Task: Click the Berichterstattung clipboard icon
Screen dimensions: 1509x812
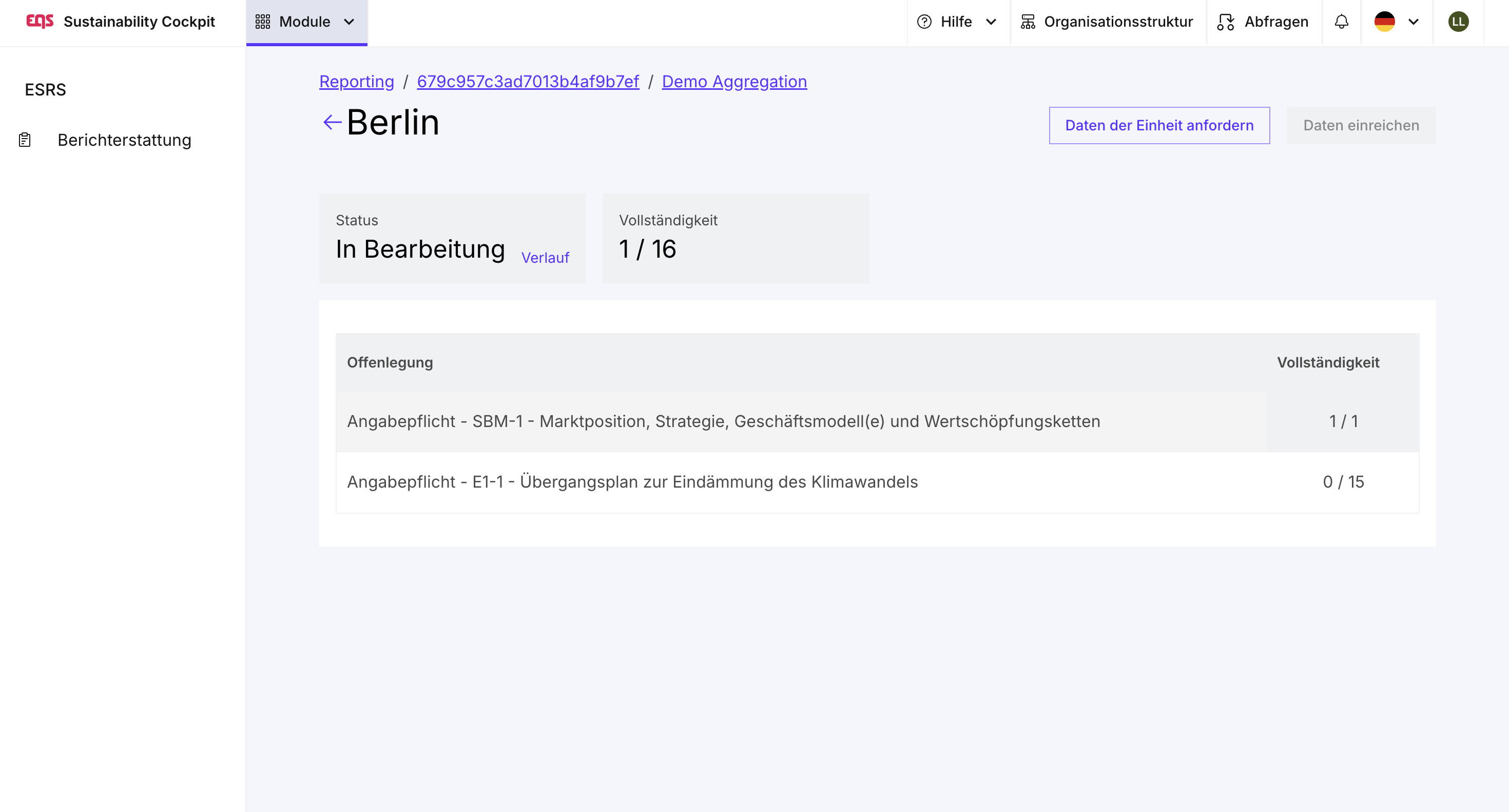Action: pyautogui.click(x=25, y=140)
